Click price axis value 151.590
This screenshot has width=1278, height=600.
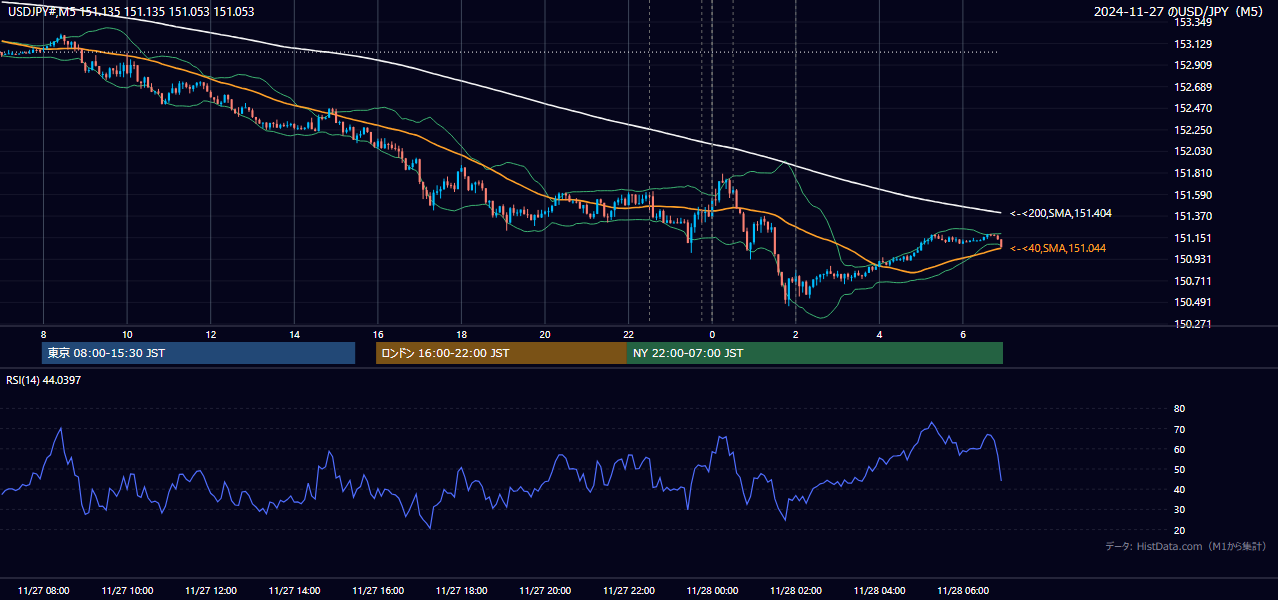click(1193, 195)
